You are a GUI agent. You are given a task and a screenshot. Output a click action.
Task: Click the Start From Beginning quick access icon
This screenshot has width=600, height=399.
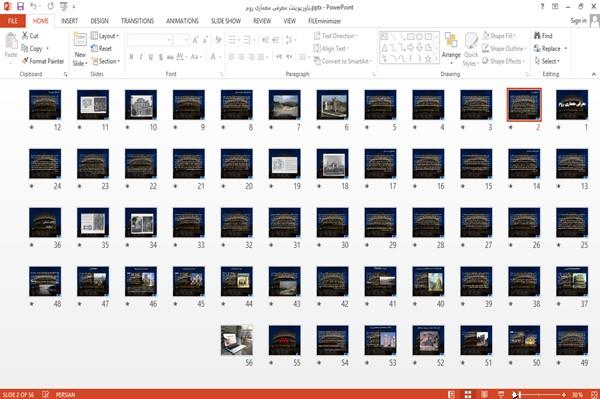64,7
